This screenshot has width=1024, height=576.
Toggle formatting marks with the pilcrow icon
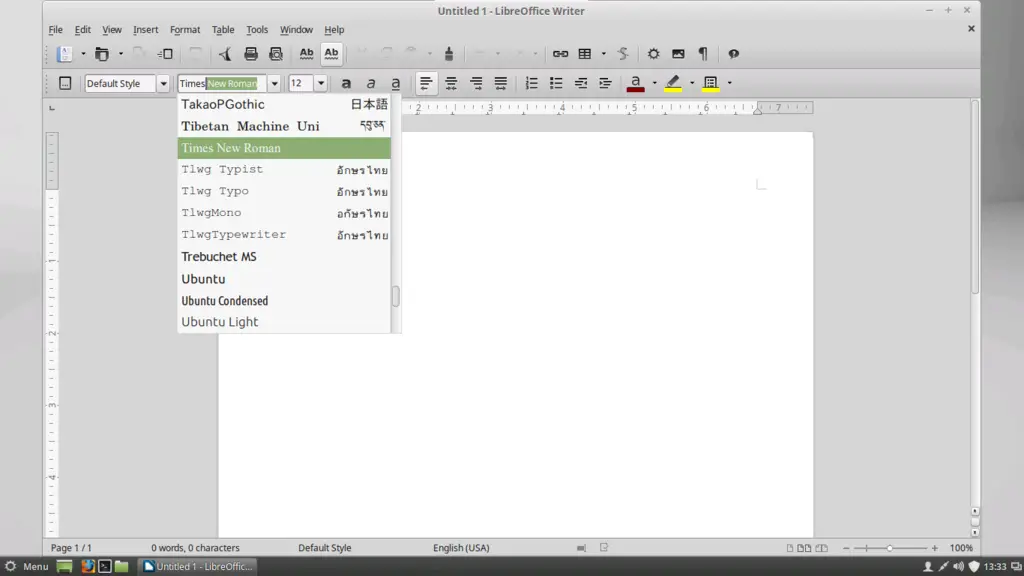coord(703,54)
